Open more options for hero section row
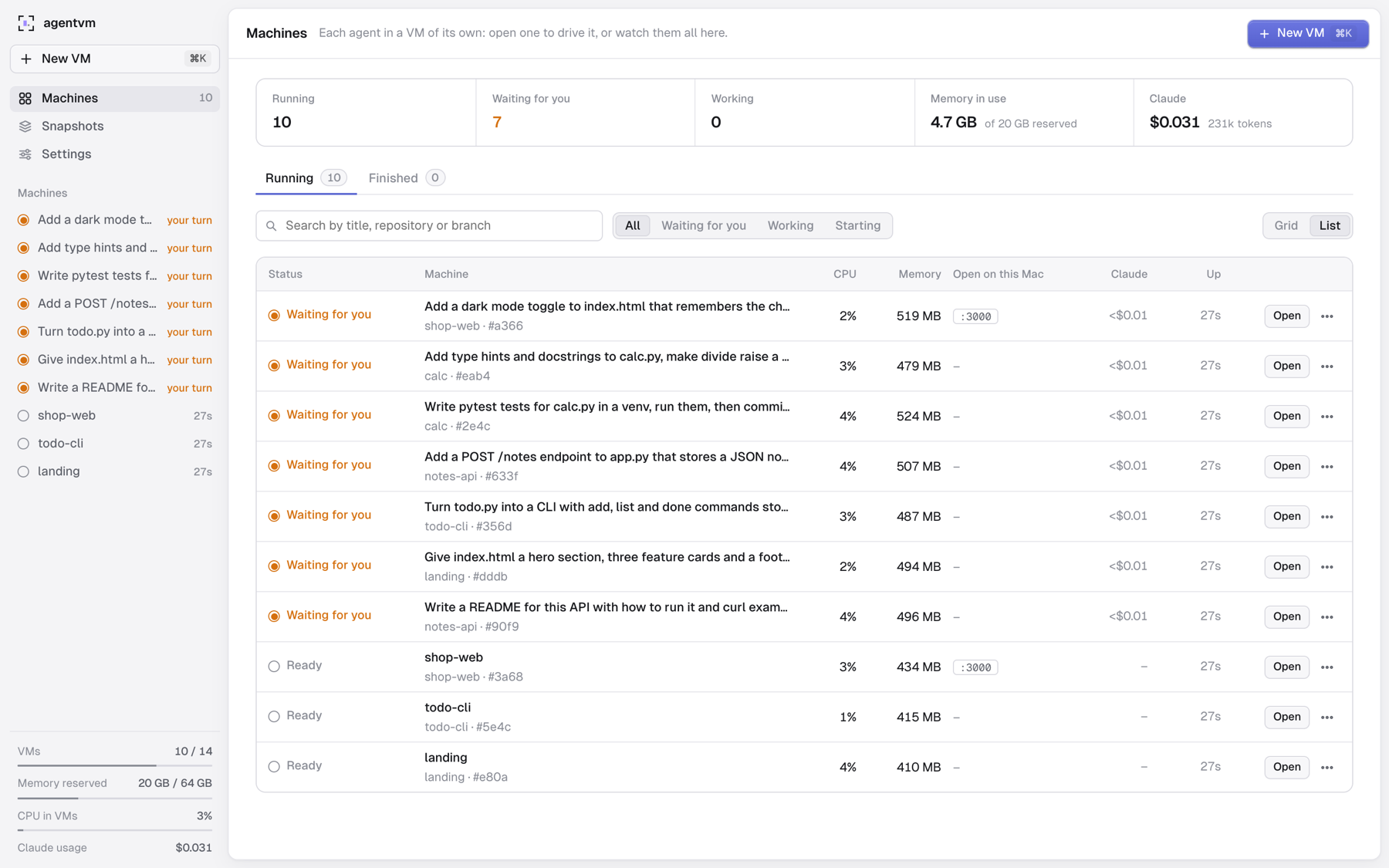1389x868 pixels. coord(1327,567)
